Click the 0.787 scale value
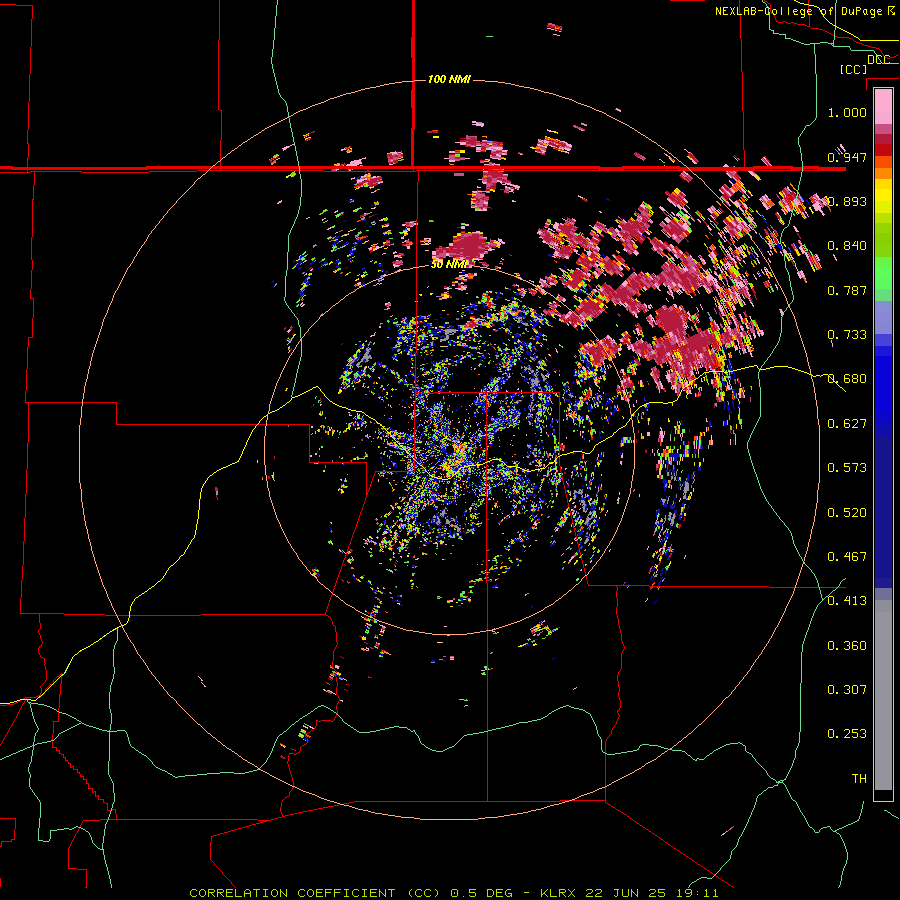The height and width of the screenshot is (900, 900). (x=847, y=290)
